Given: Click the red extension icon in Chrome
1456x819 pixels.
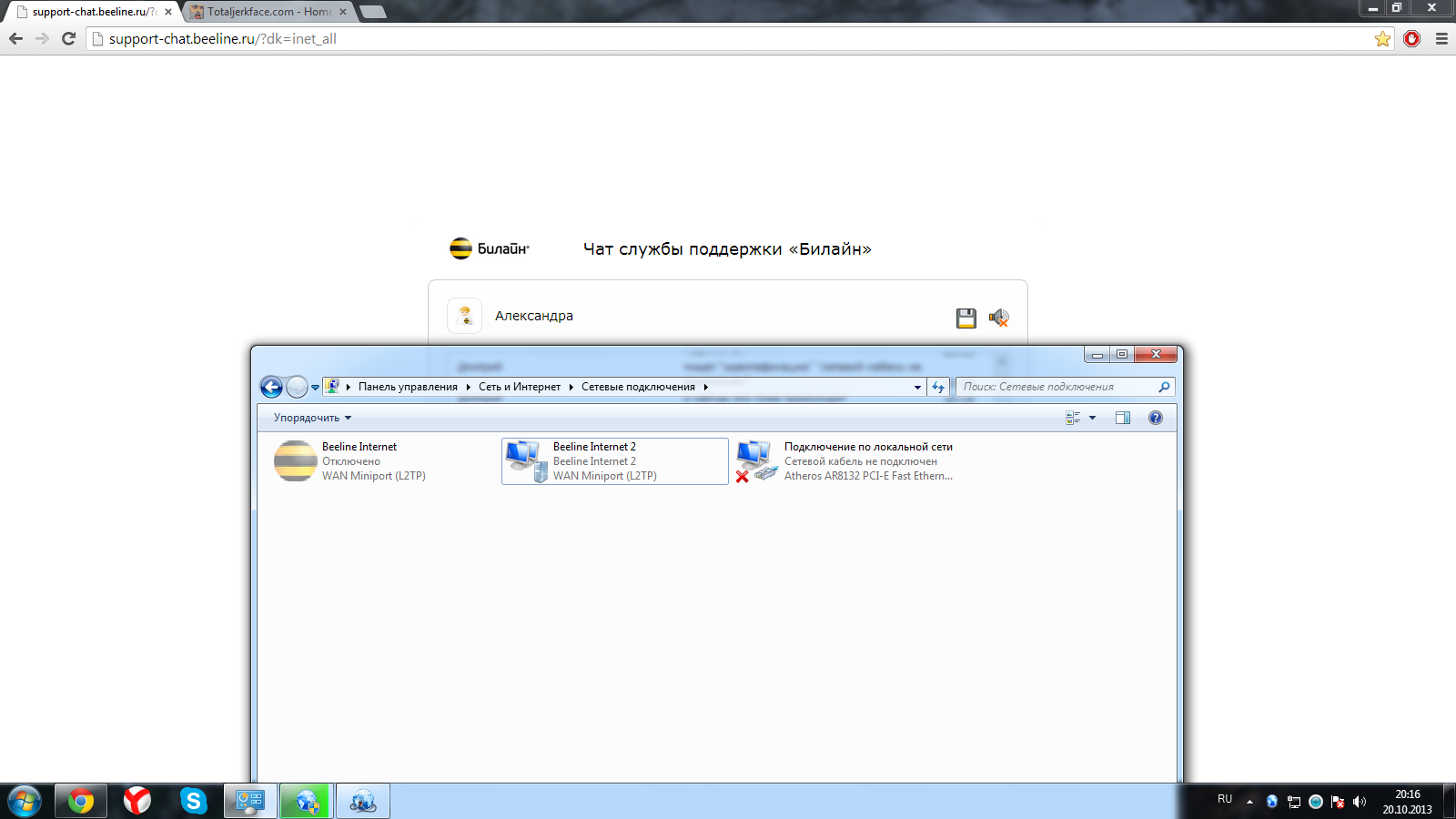Looking at the screenshot, I should pos(1412,38).
